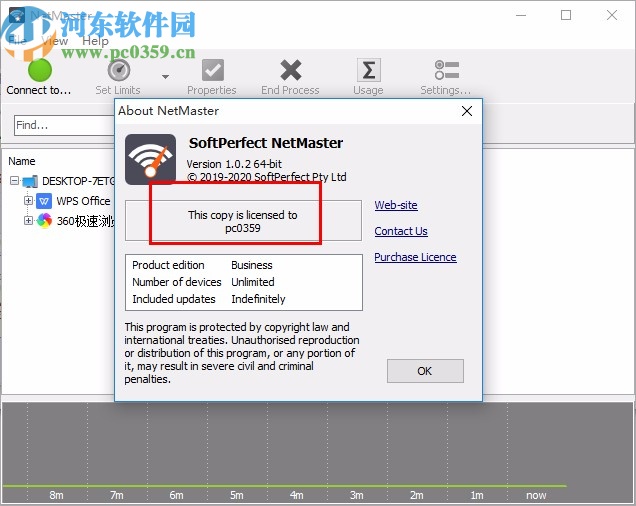The width and height of the screenshot is (636, 506).
Task: Select the 360 browser colorful icon
Action: (44, 221)
